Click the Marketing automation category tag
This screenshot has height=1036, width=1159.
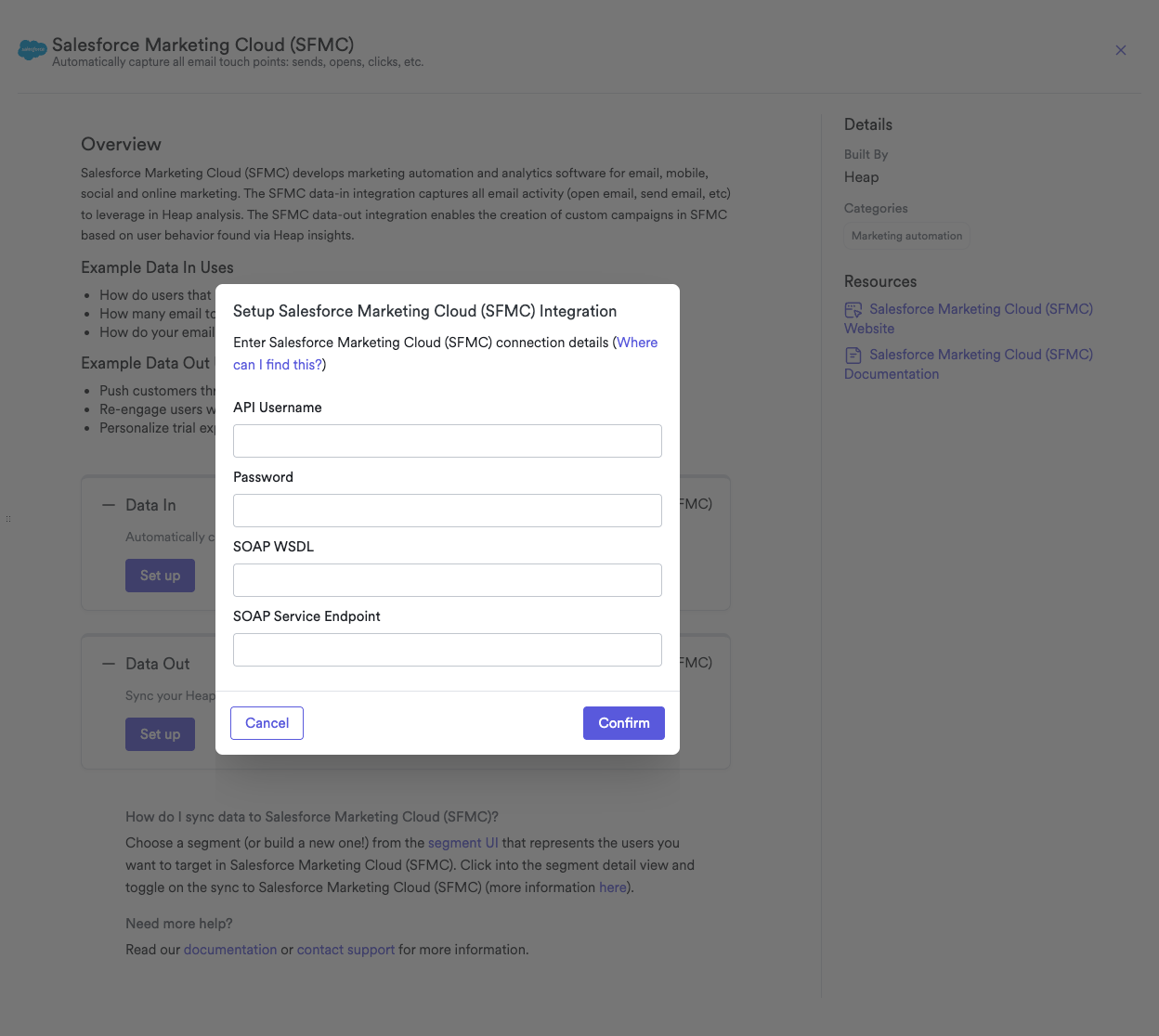(906, 236)
